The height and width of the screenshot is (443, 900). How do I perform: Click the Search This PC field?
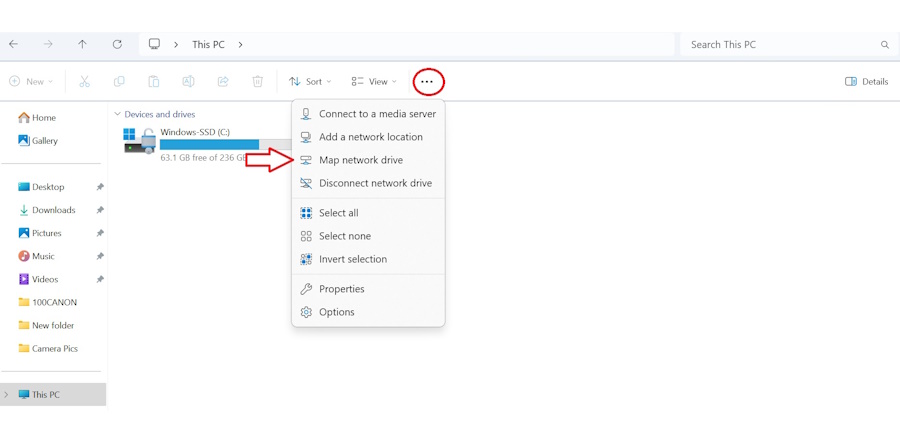[780, 45]
